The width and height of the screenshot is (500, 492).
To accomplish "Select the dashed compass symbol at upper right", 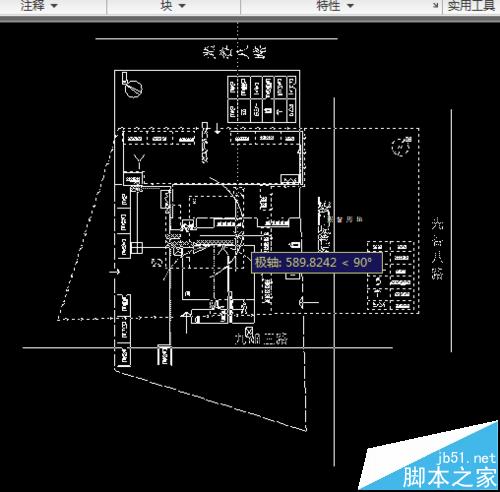I will (401, 146).
